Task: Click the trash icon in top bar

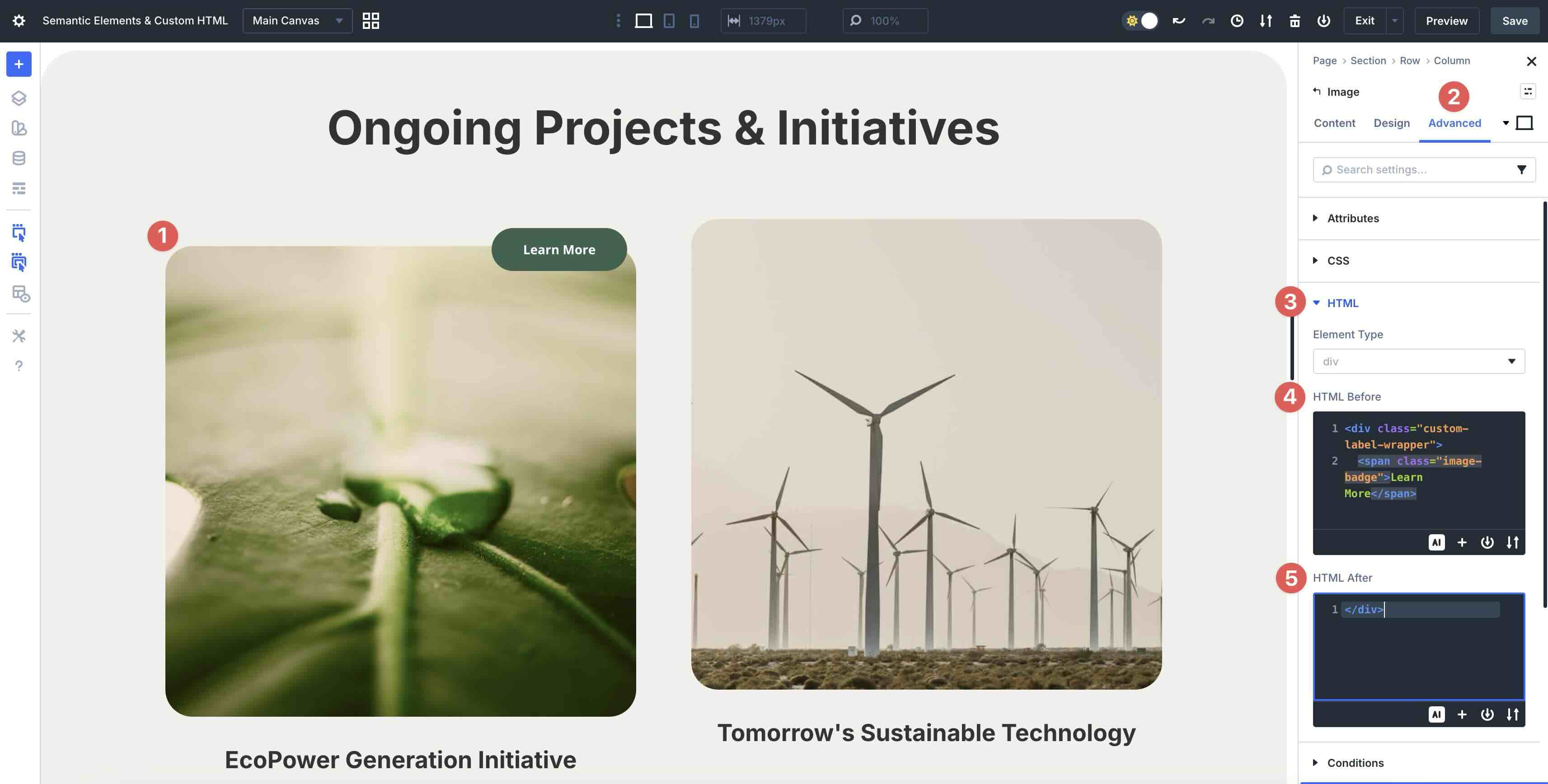Action: 1295,21
